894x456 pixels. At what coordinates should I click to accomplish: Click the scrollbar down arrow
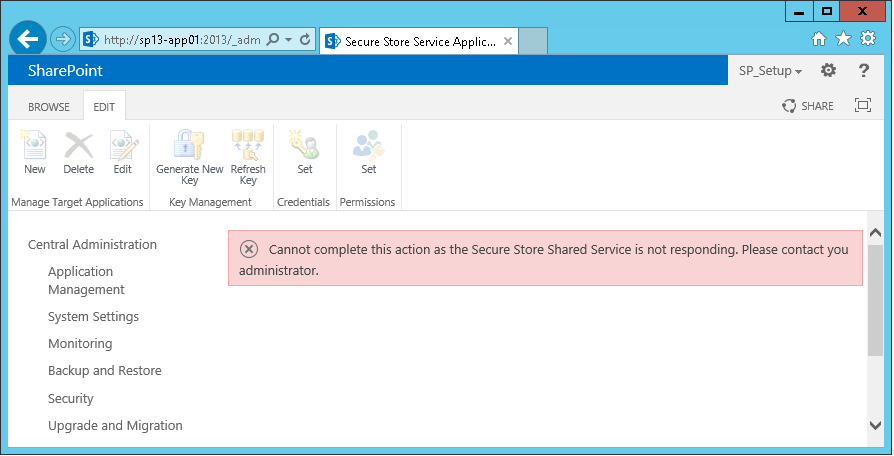tap(875, 425)
